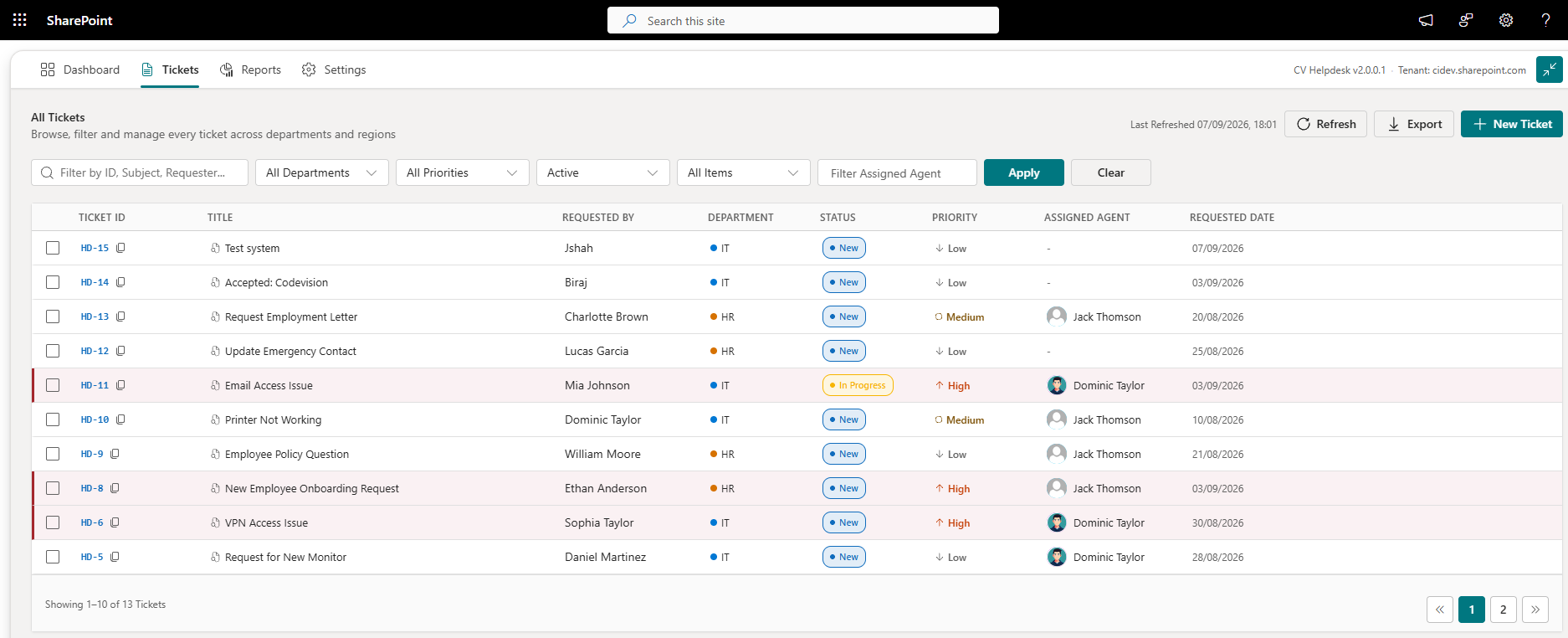Select the checkbox for ticket HD-10

(x=53, y=419)
